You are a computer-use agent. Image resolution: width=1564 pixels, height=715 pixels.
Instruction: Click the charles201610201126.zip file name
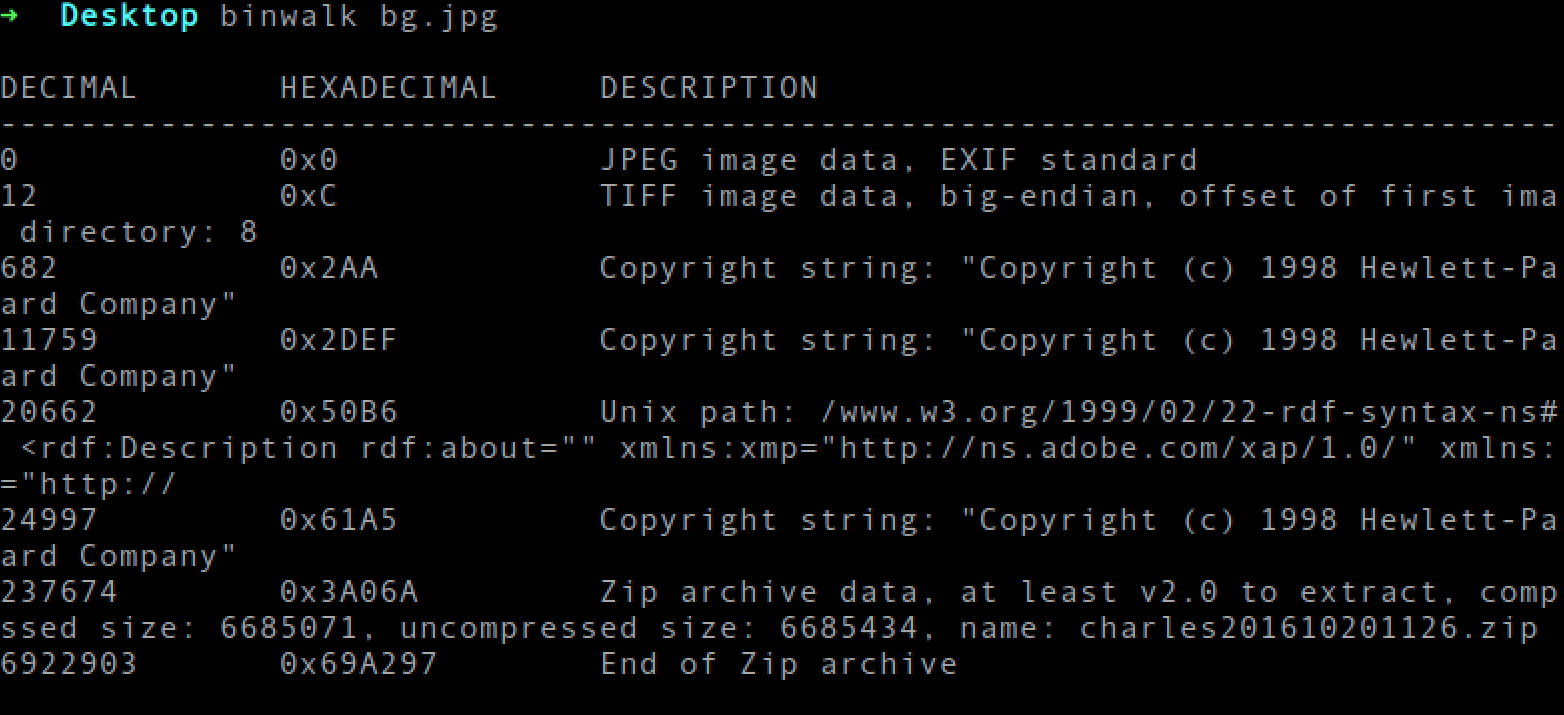coord(1308,629)
